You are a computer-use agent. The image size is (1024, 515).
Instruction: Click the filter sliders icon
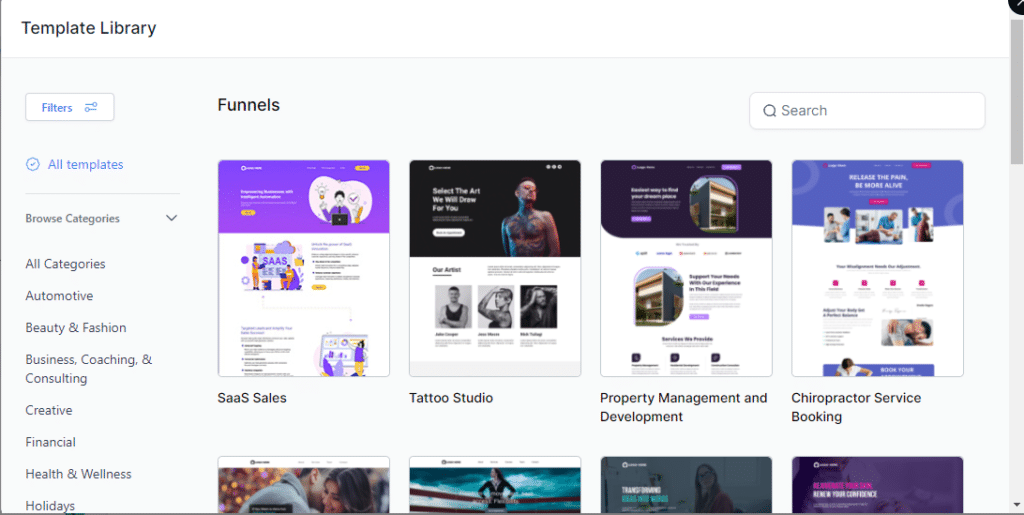click(x=91, y=107)
